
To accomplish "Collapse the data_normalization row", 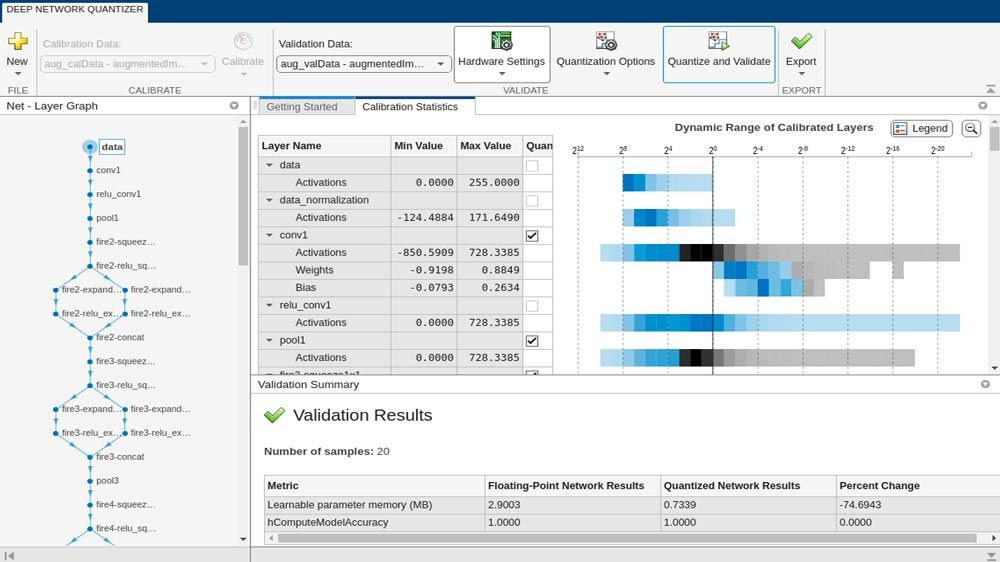I will click(268, 200).
